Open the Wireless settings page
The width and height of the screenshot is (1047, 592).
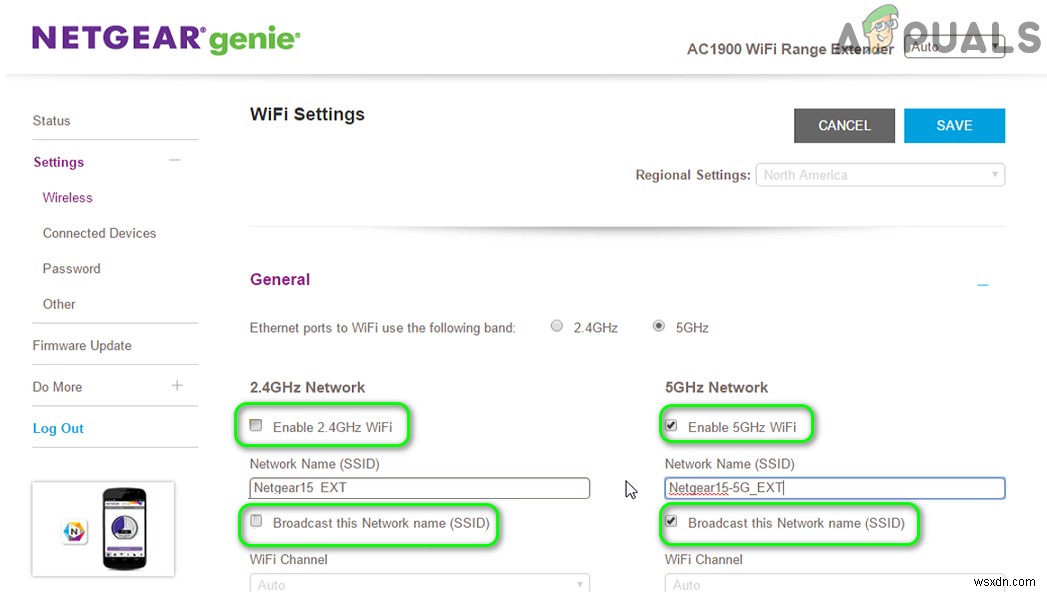[x=67, y=197]
